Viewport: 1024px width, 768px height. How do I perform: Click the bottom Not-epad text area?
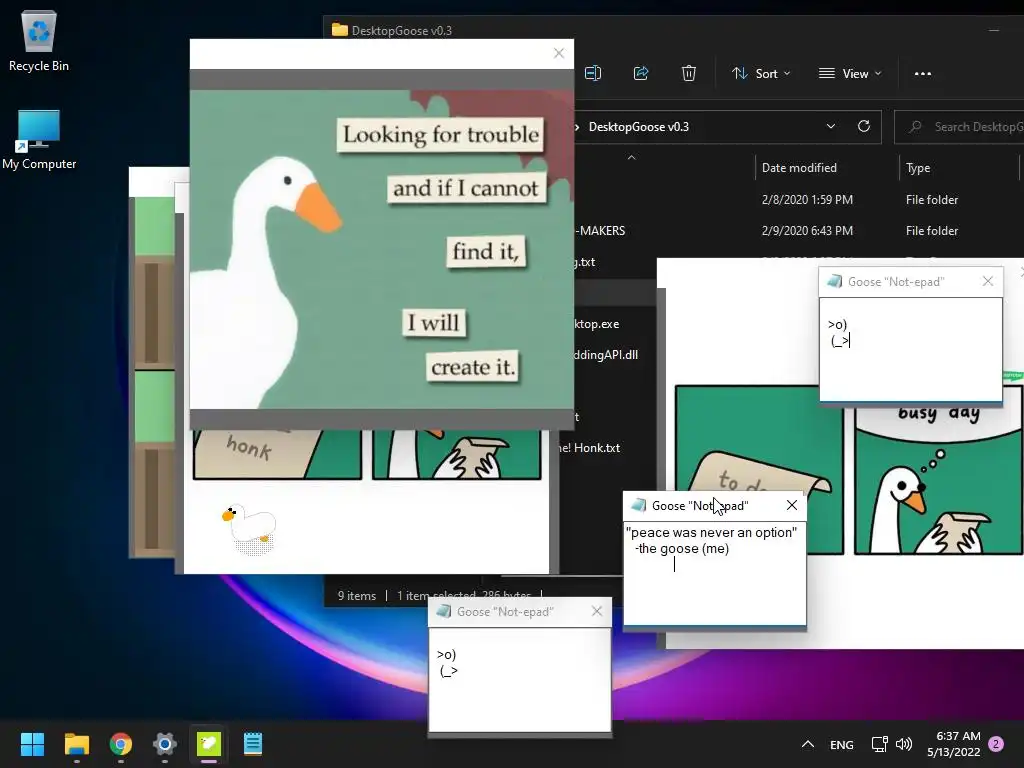pos(520,680)
